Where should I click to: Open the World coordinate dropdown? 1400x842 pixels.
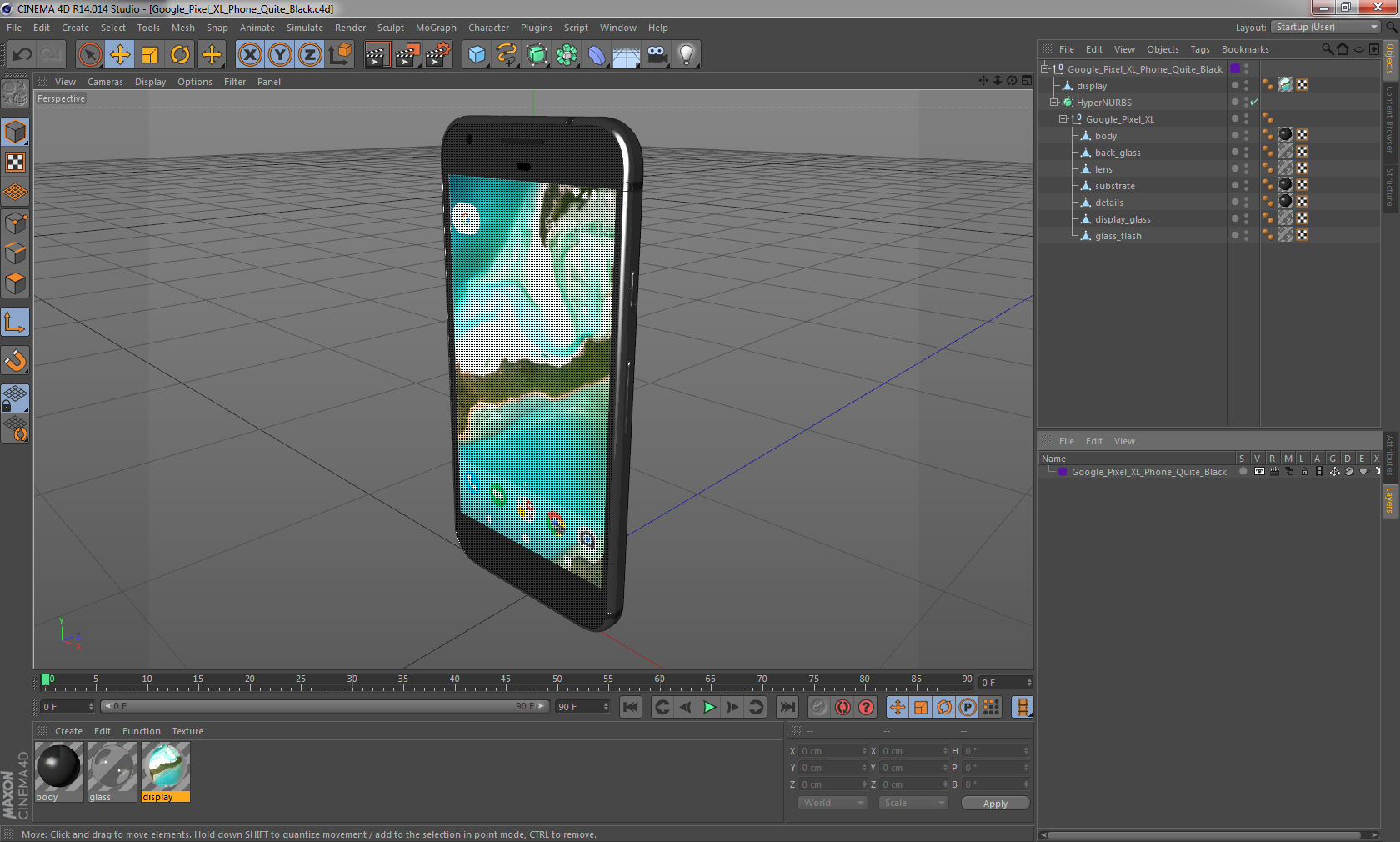click(x=832, y=803)
